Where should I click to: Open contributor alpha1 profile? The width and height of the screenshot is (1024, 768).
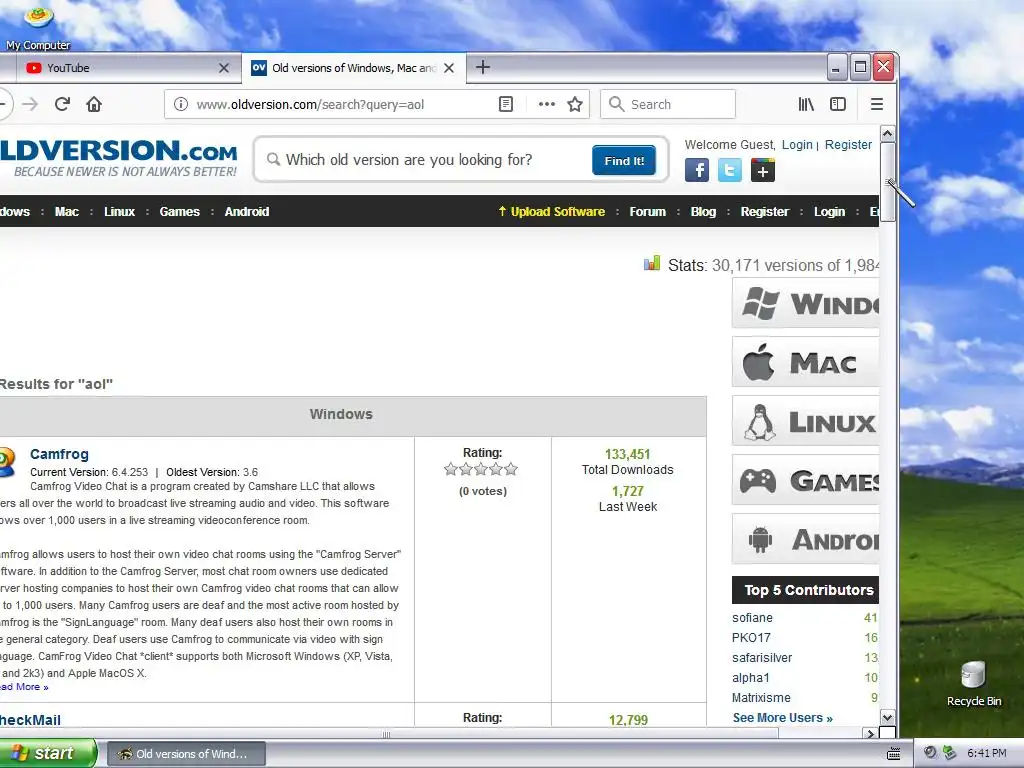point(751,678)
